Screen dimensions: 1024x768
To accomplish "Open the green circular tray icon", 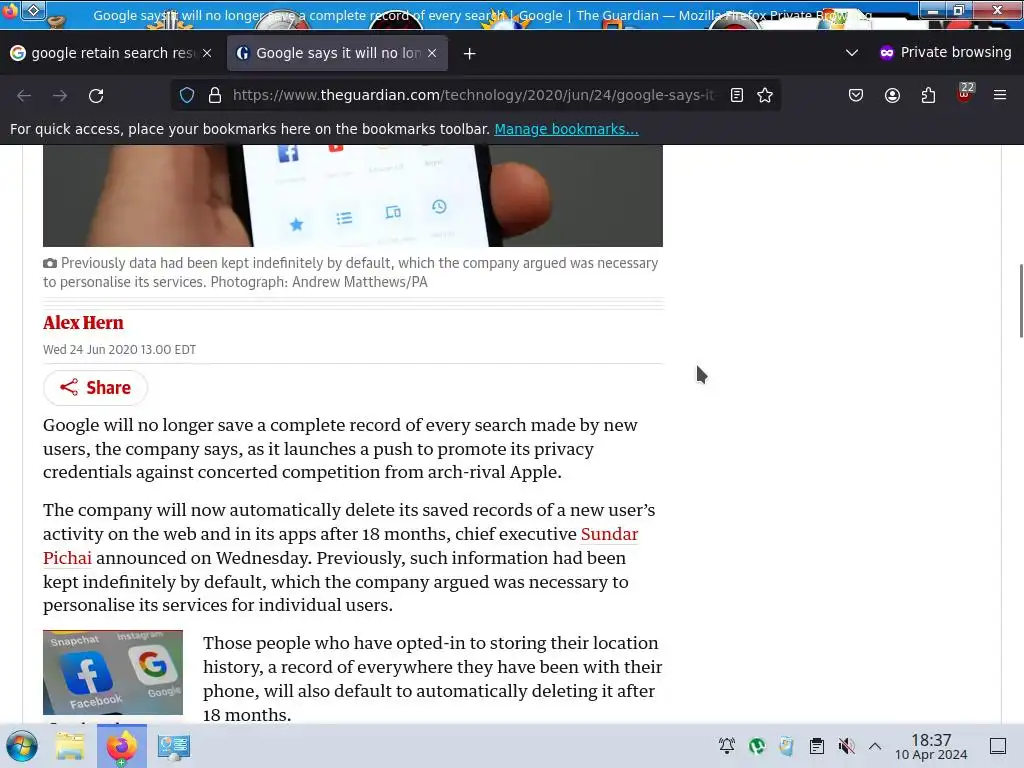I will pos(757,746).
